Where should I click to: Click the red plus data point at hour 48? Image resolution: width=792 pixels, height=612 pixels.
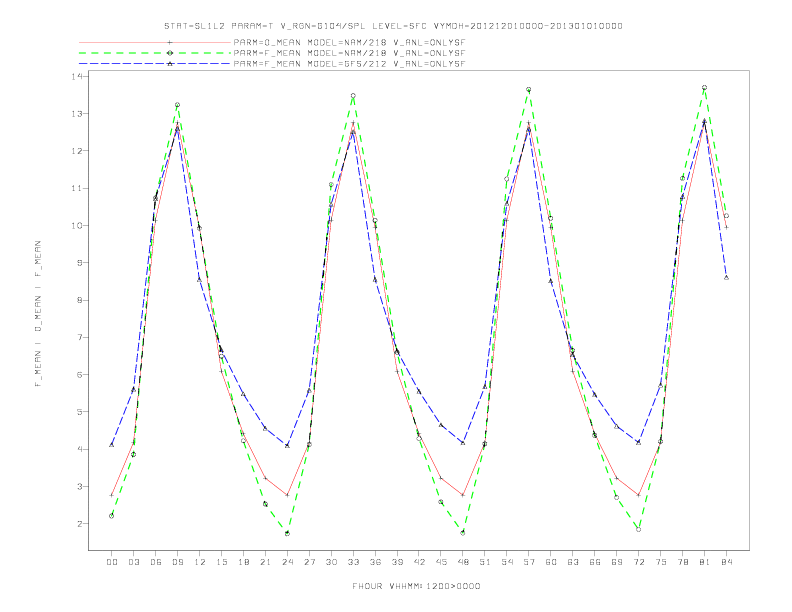(x=463, y=495)
